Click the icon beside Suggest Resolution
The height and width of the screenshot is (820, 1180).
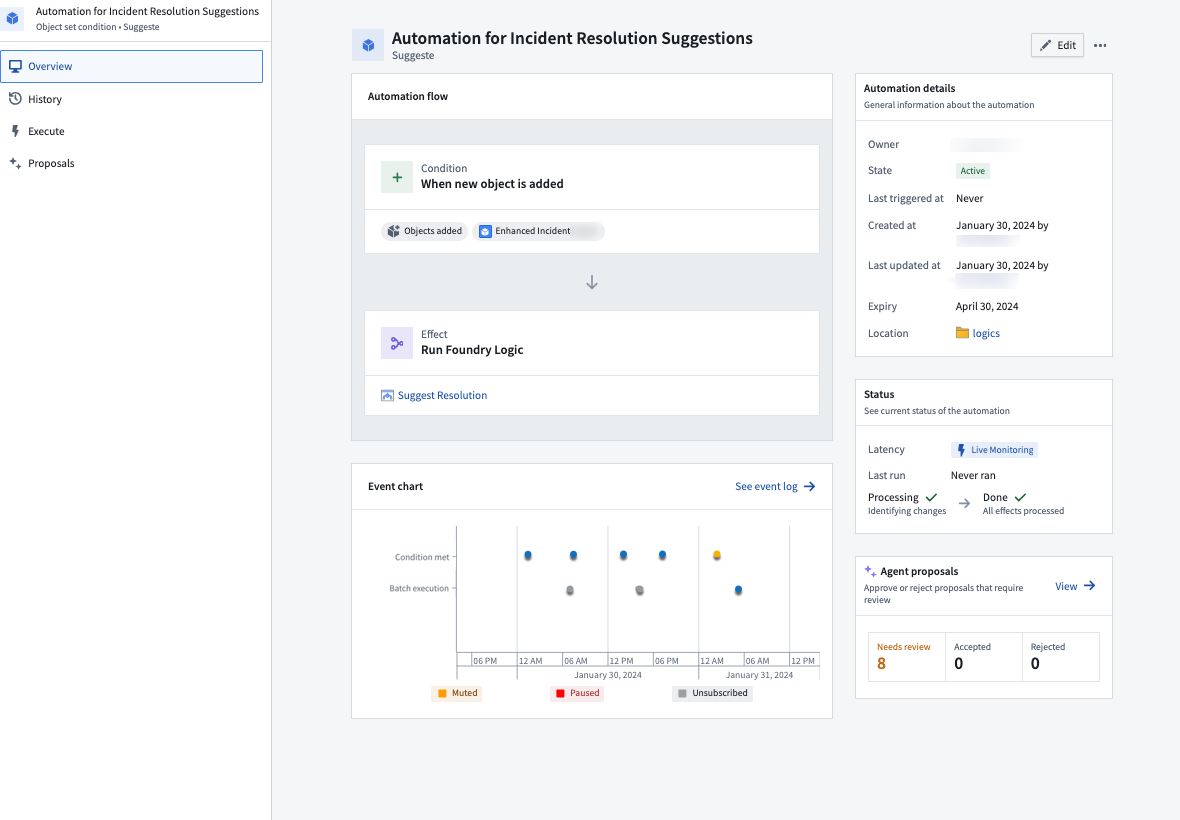387,396
